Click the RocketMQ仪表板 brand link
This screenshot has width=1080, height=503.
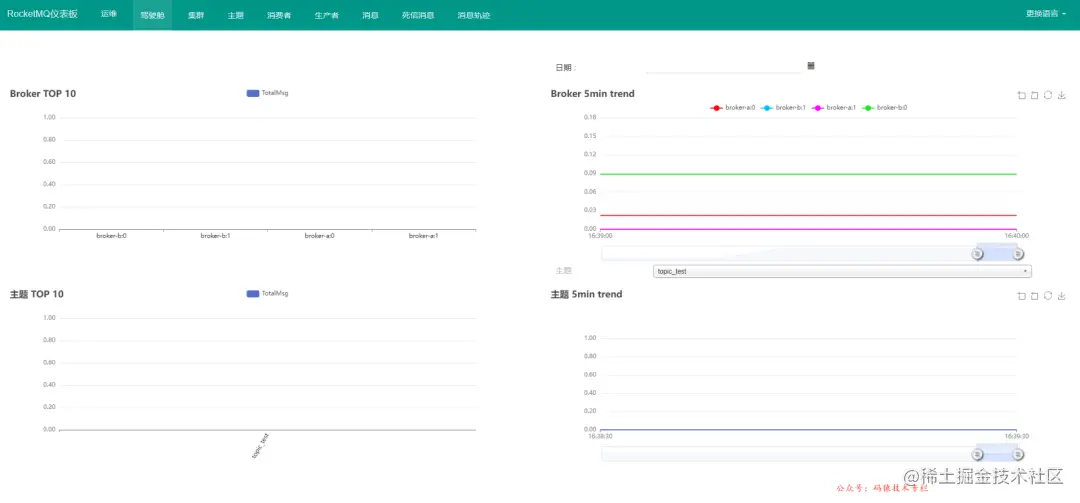pyautogui.click(x=43, y=14)
